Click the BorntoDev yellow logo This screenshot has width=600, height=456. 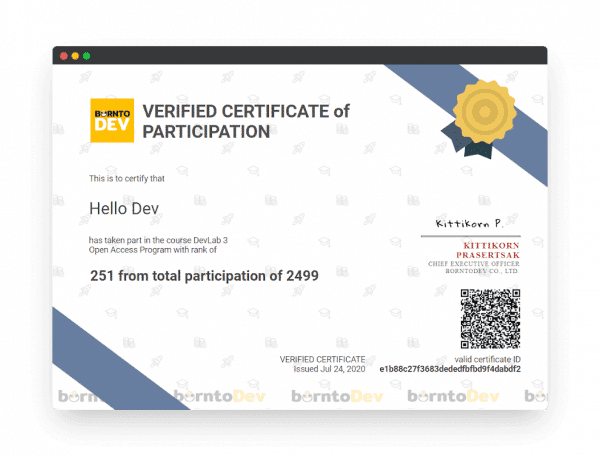[x=112, y=120]
